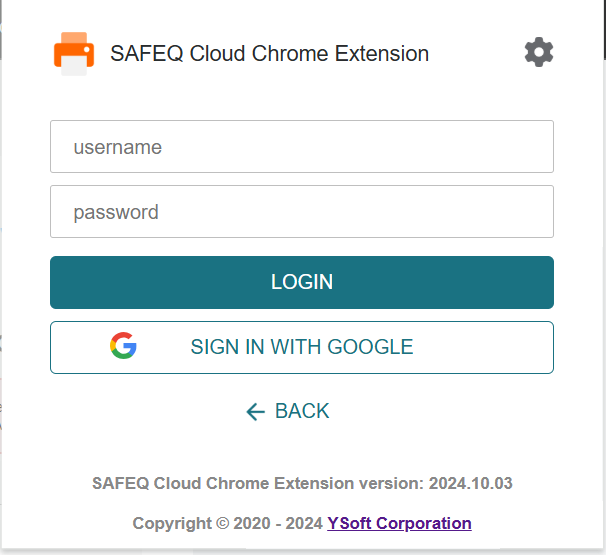Image resolution: width=606 pixels, height=555 pixels.
Task: Click the Google G logo
Action: 123,346
